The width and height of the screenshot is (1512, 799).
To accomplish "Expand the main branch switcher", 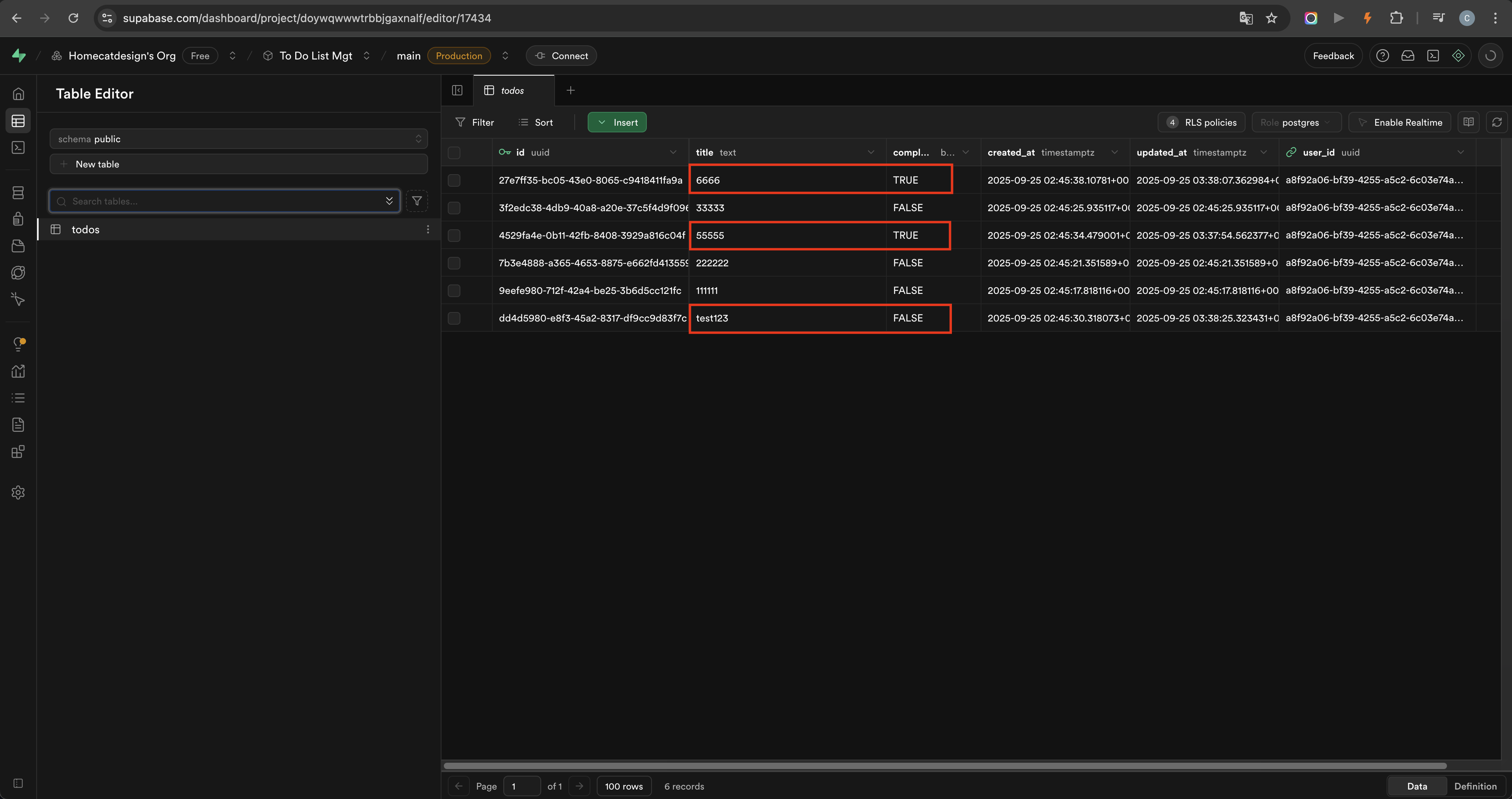I will point(505,56).
